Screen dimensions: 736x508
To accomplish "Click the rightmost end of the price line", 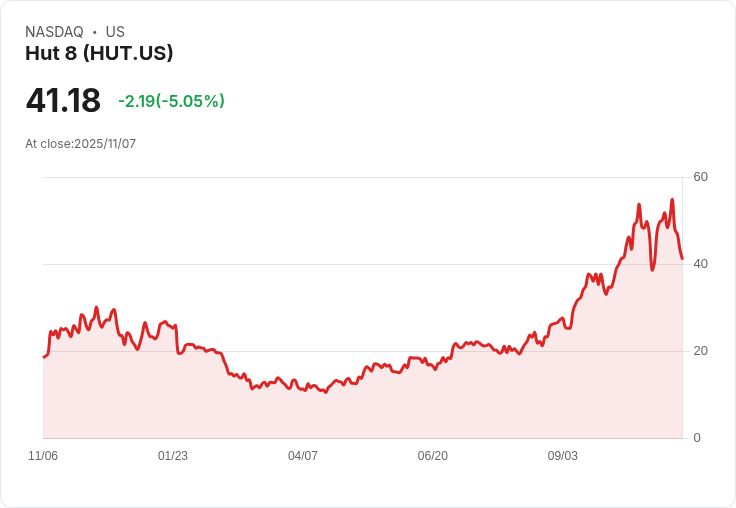I will click(682, 259).
